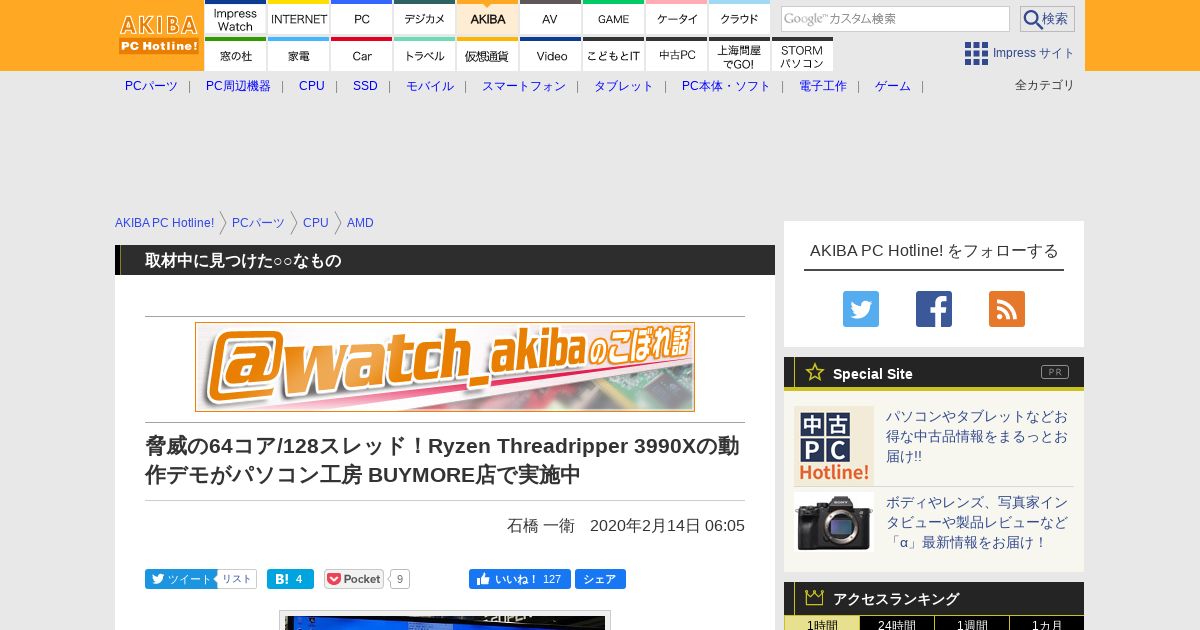Screen dimensions: 1200x630
Task: Click the Facebook Like button
Action: [x=519, y=579]
